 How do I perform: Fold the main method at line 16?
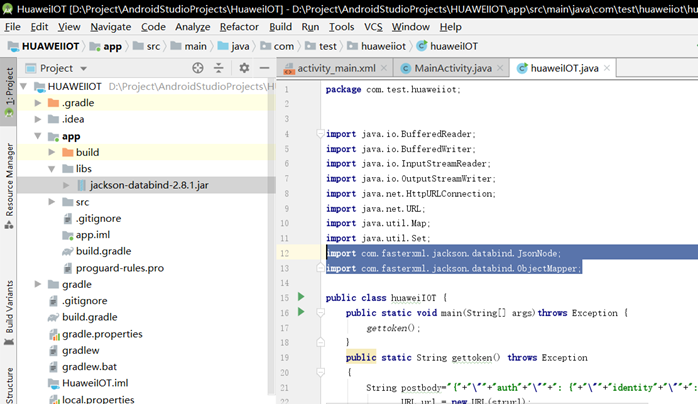[320, 313]
